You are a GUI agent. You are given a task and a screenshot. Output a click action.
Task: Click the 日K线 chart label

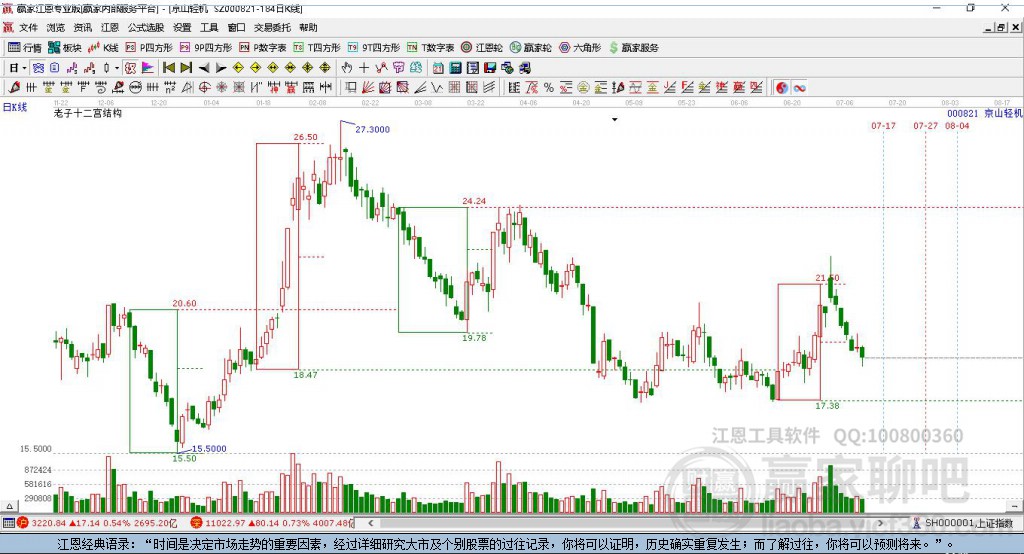click(15, 107)
